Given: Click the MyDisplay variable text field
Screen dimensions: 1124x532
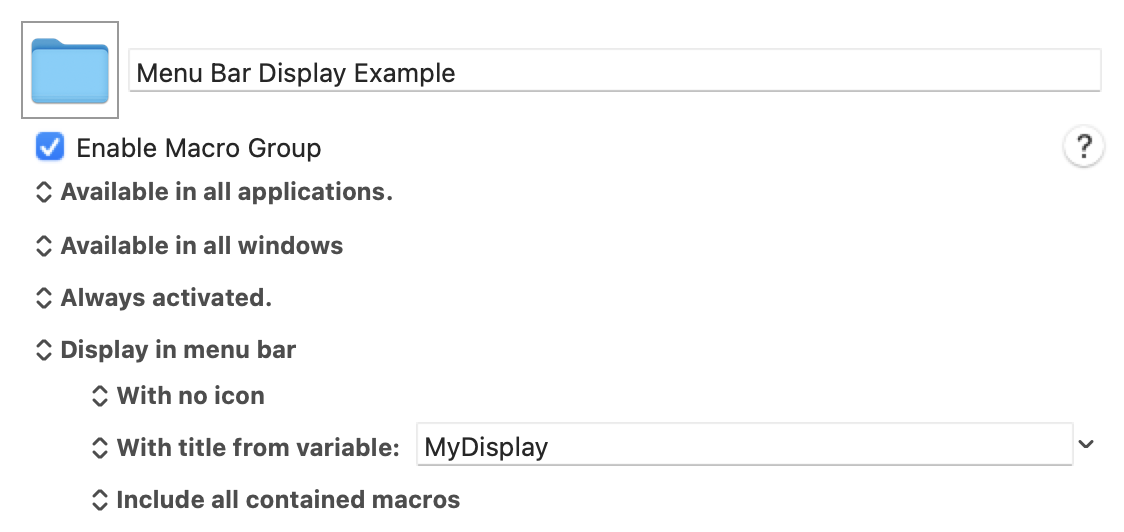Looking at the screenshot, I should pyautogui.click(x=745, y=445).
